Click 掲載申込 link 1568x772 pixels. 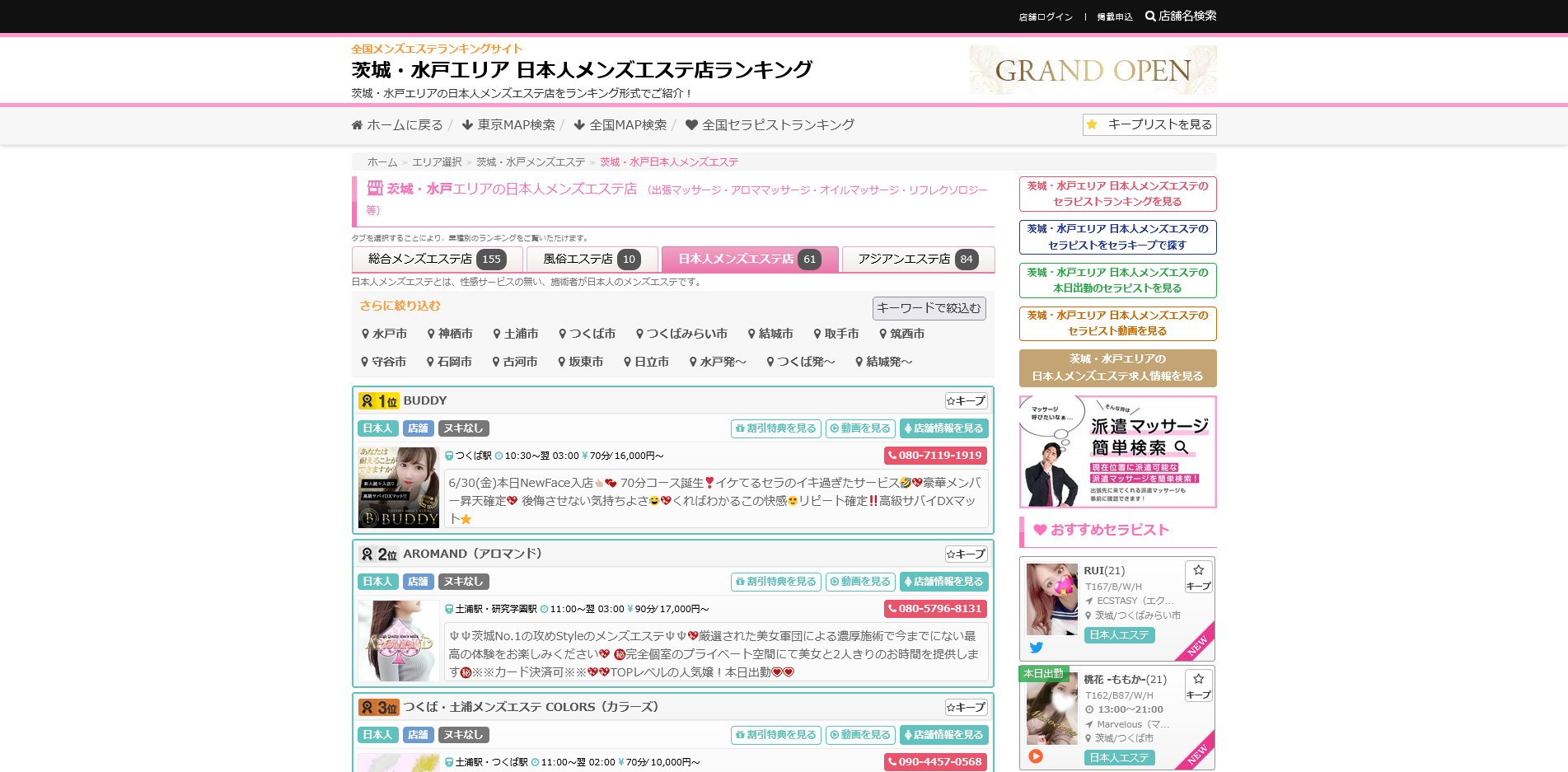point(1115,16)
